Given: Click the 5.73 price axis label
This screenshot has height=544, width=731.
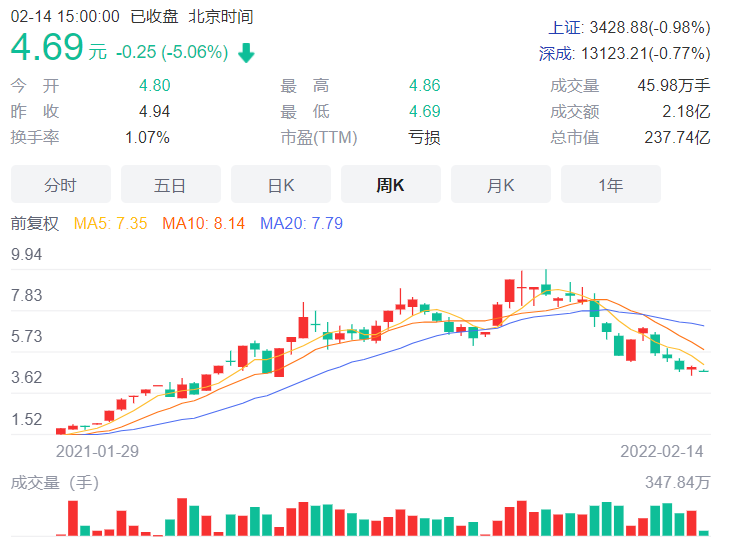Looking at the screenshot, I should click(x=27, y=337).
